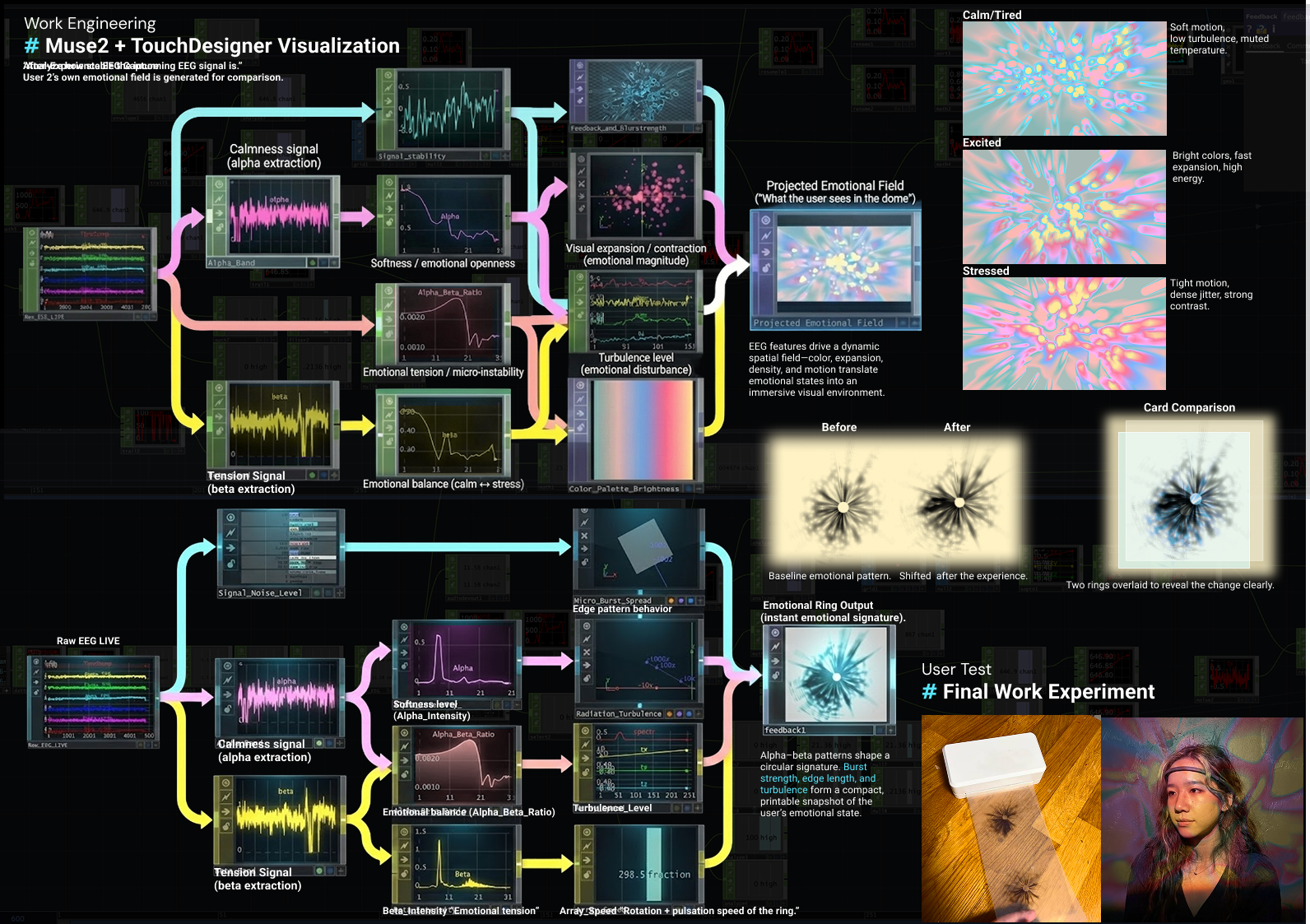
Task: Click green display flag on top Tension Signal node
Action: tap(312, 475)
